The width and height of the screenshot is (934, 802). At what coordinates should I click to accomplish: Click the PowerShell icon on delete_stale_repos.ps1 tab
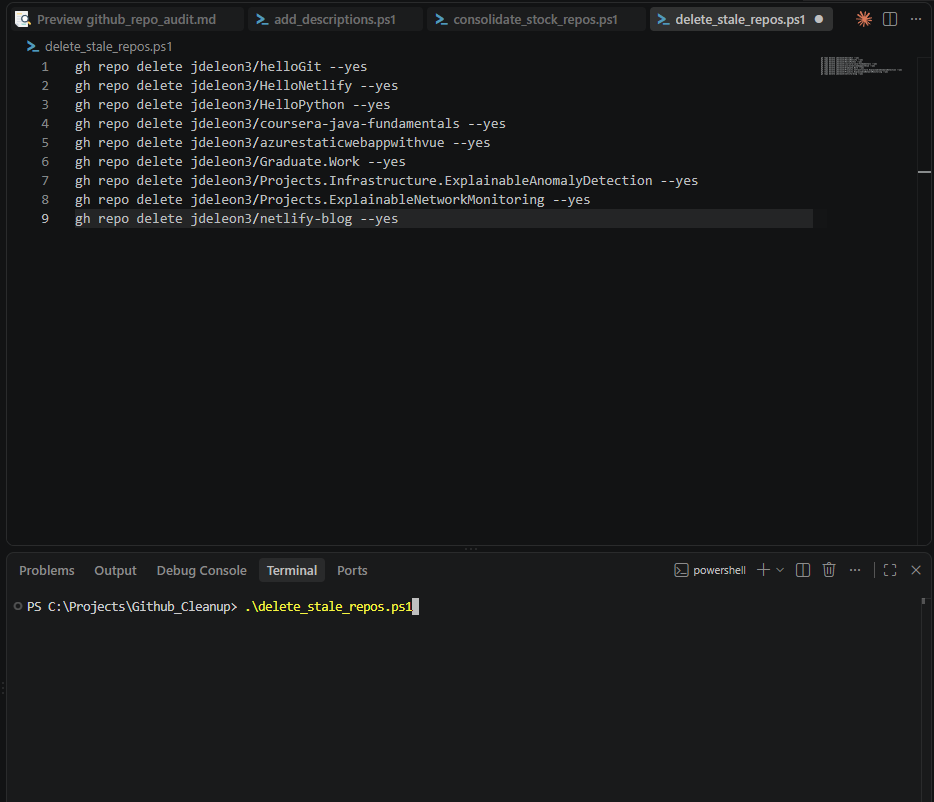(664, 20)
